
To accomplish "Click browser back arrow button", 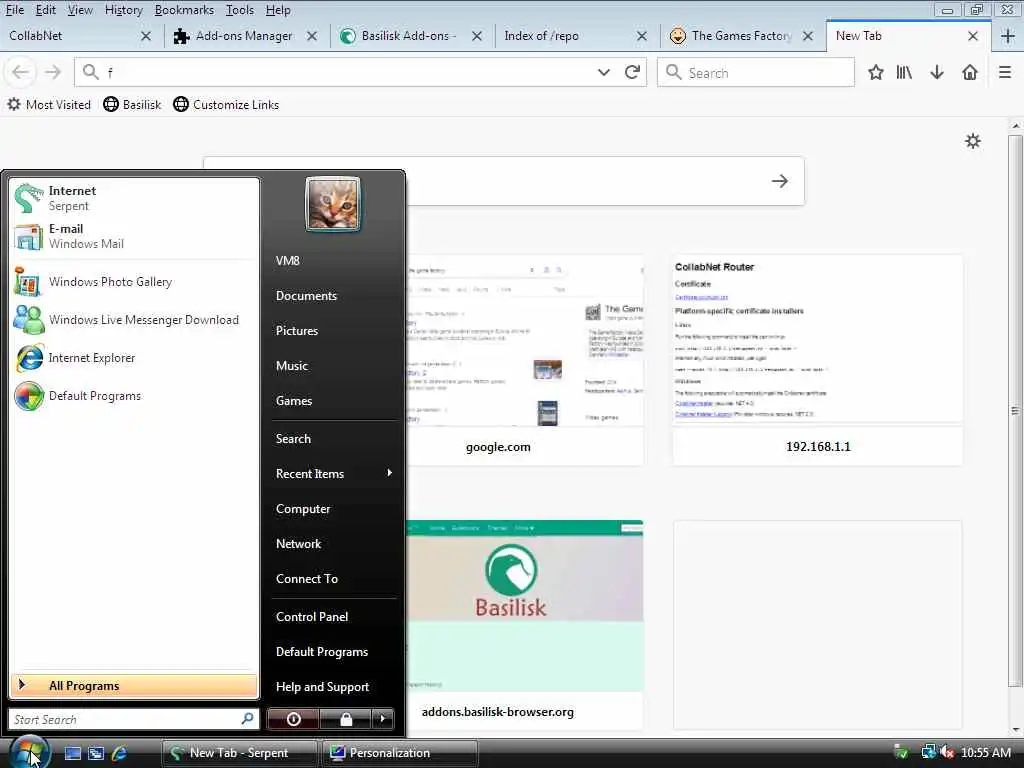I will [x=20, y=72].
